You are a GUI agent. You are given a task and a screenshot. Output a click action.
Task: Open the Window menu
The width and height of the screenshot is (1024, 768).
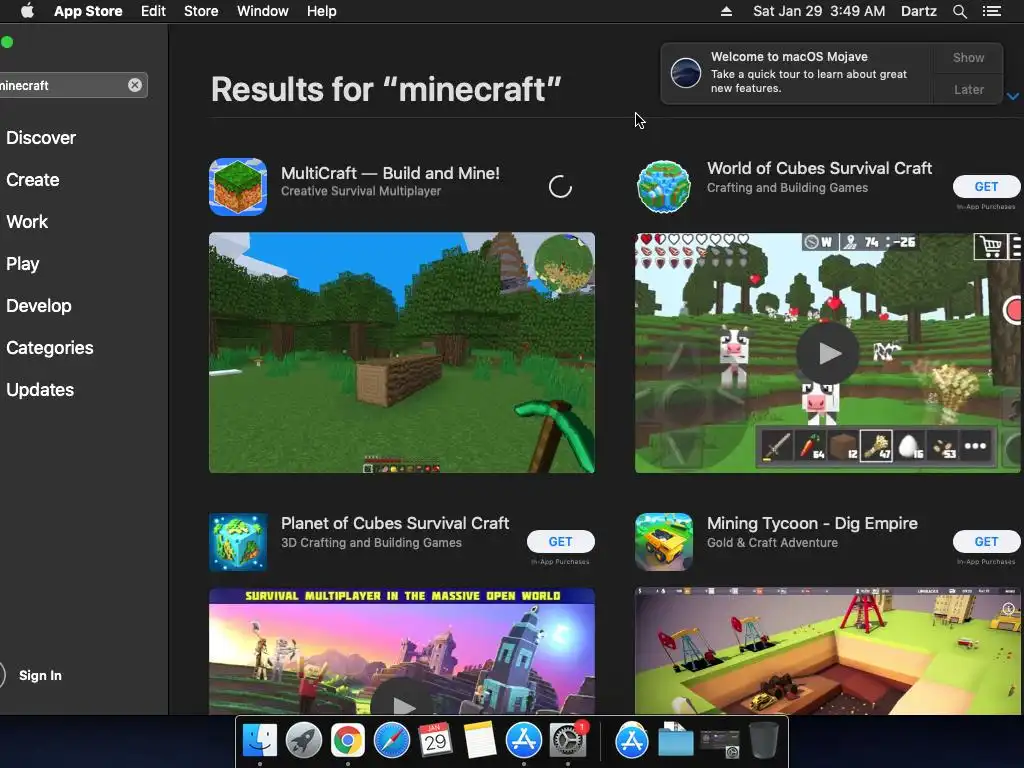[263, 11]
